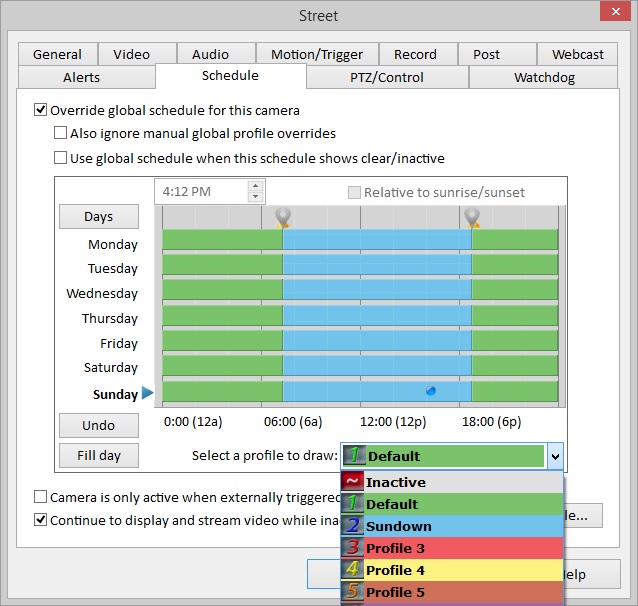
Task: Toggle Relative to sunrise/sunset checkbox
Action: click(x=354, y=192)
